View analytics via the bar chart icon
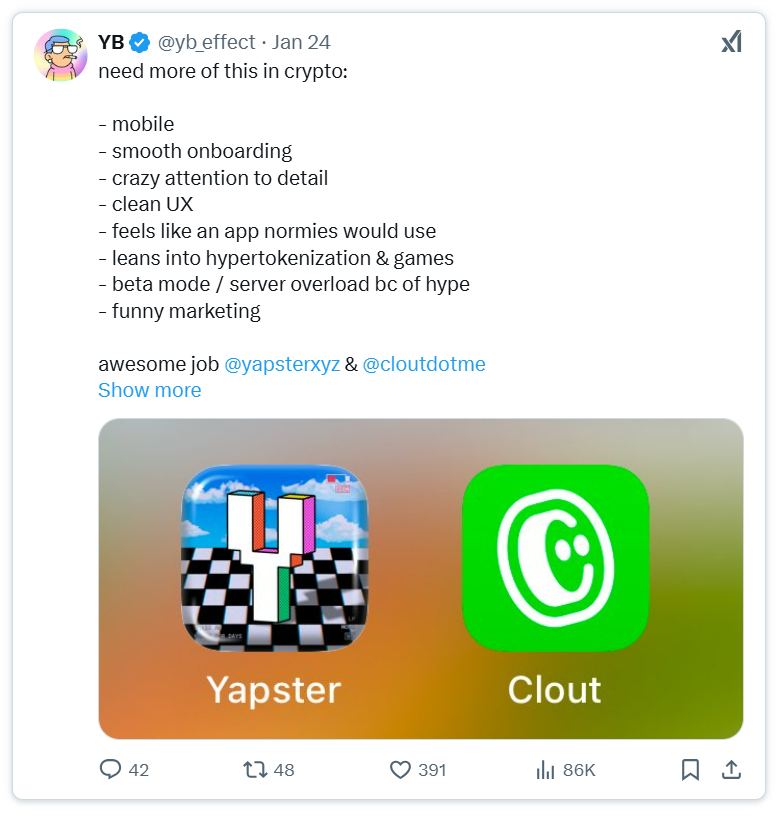The height and width of the screenshot is (819, 783). tap(545, 770)
